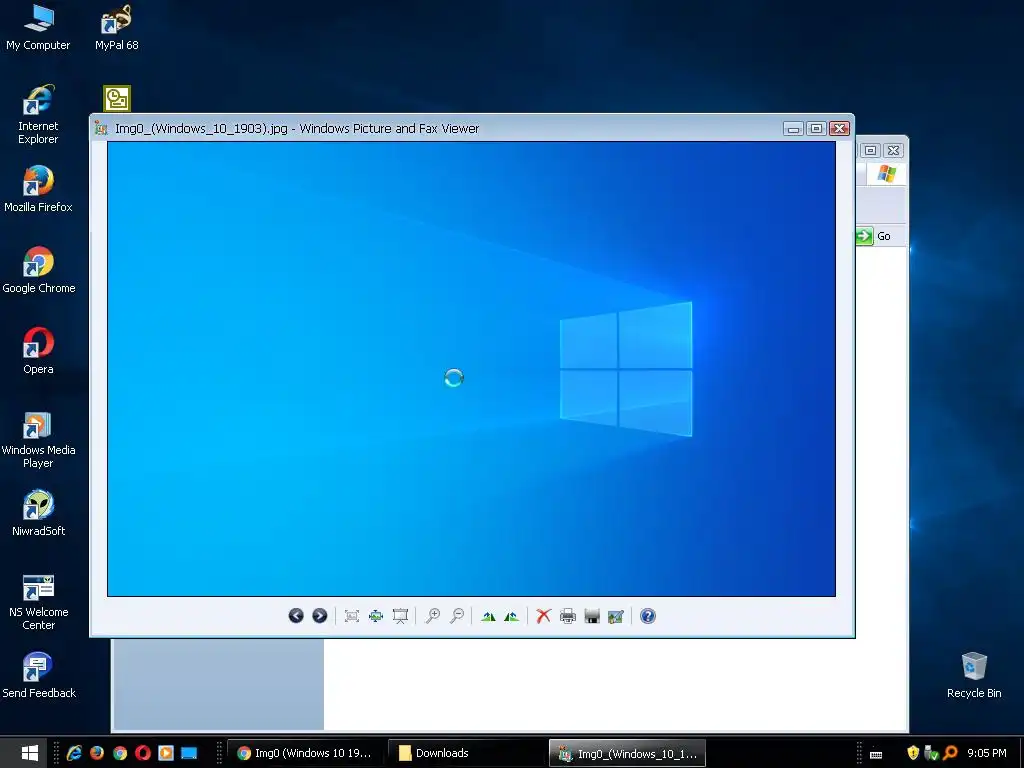Open Picture and Fax Viewer help
The image size is (1024, 768).
click(648, 616)
